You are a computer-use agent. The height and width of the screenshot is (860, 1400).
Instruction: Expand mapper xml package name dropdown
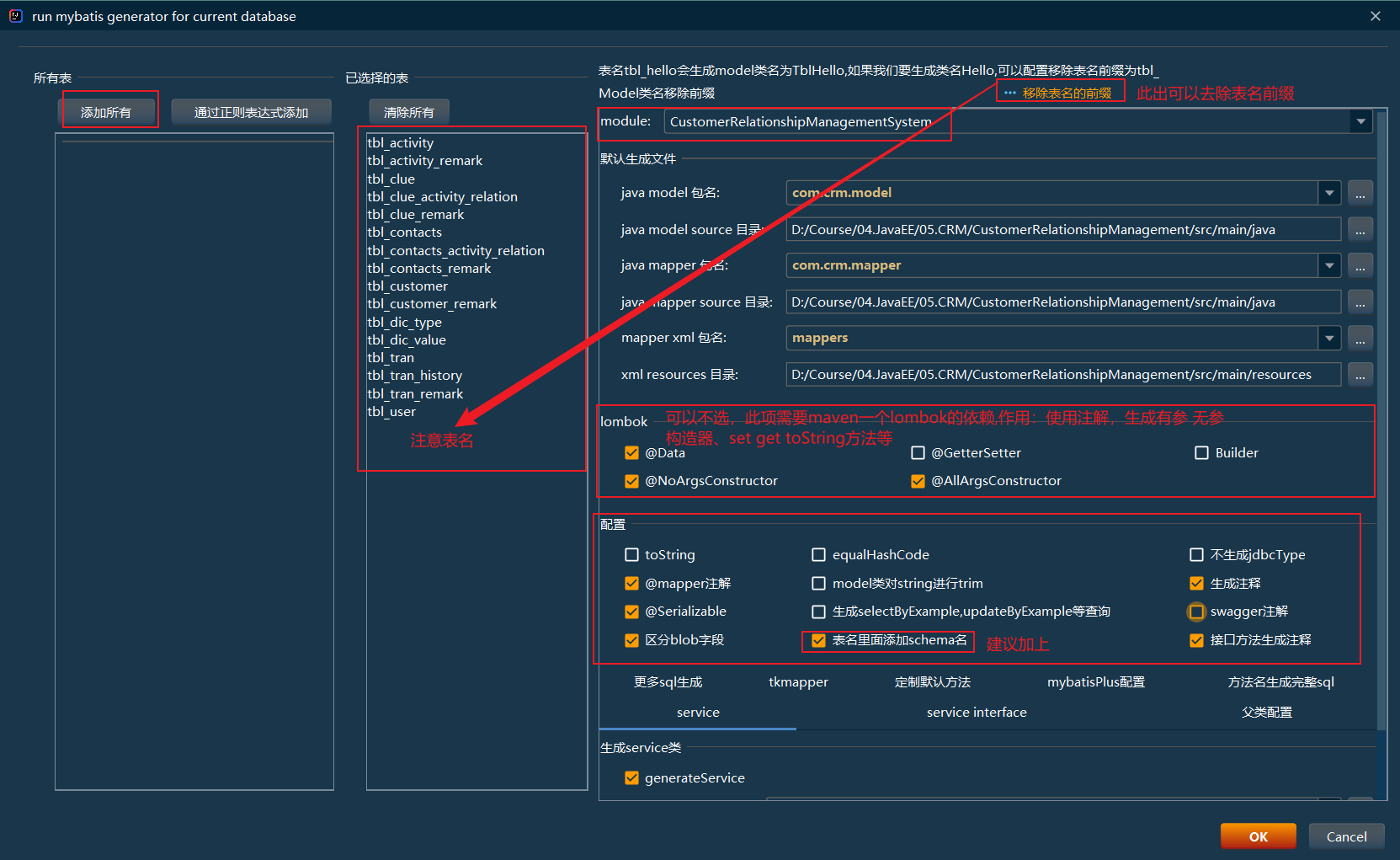click(x=1329, y=338)
